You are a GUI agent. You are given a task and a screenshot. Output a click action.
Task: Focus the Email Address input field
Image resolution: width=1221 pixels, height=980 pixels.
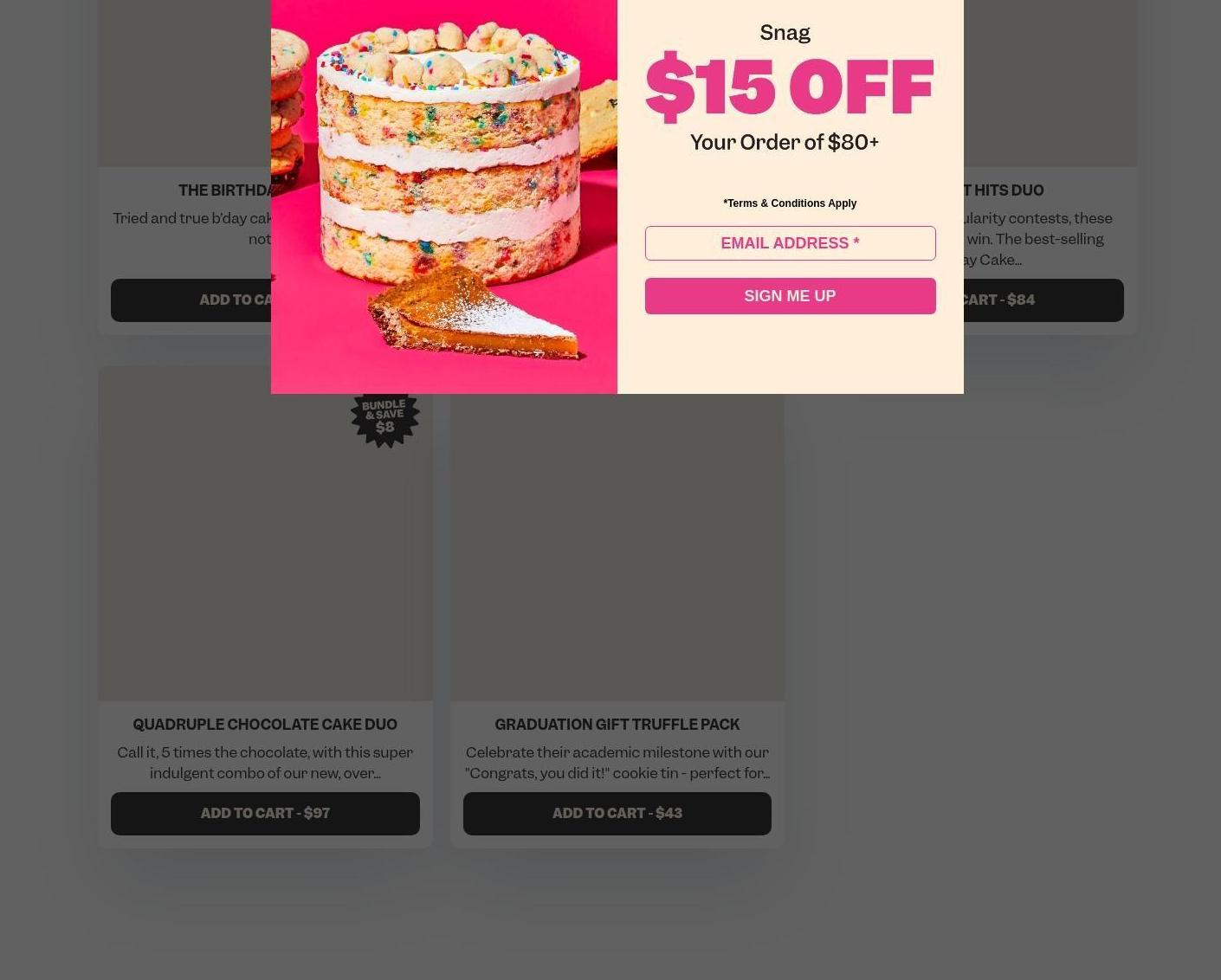point(790,243)
